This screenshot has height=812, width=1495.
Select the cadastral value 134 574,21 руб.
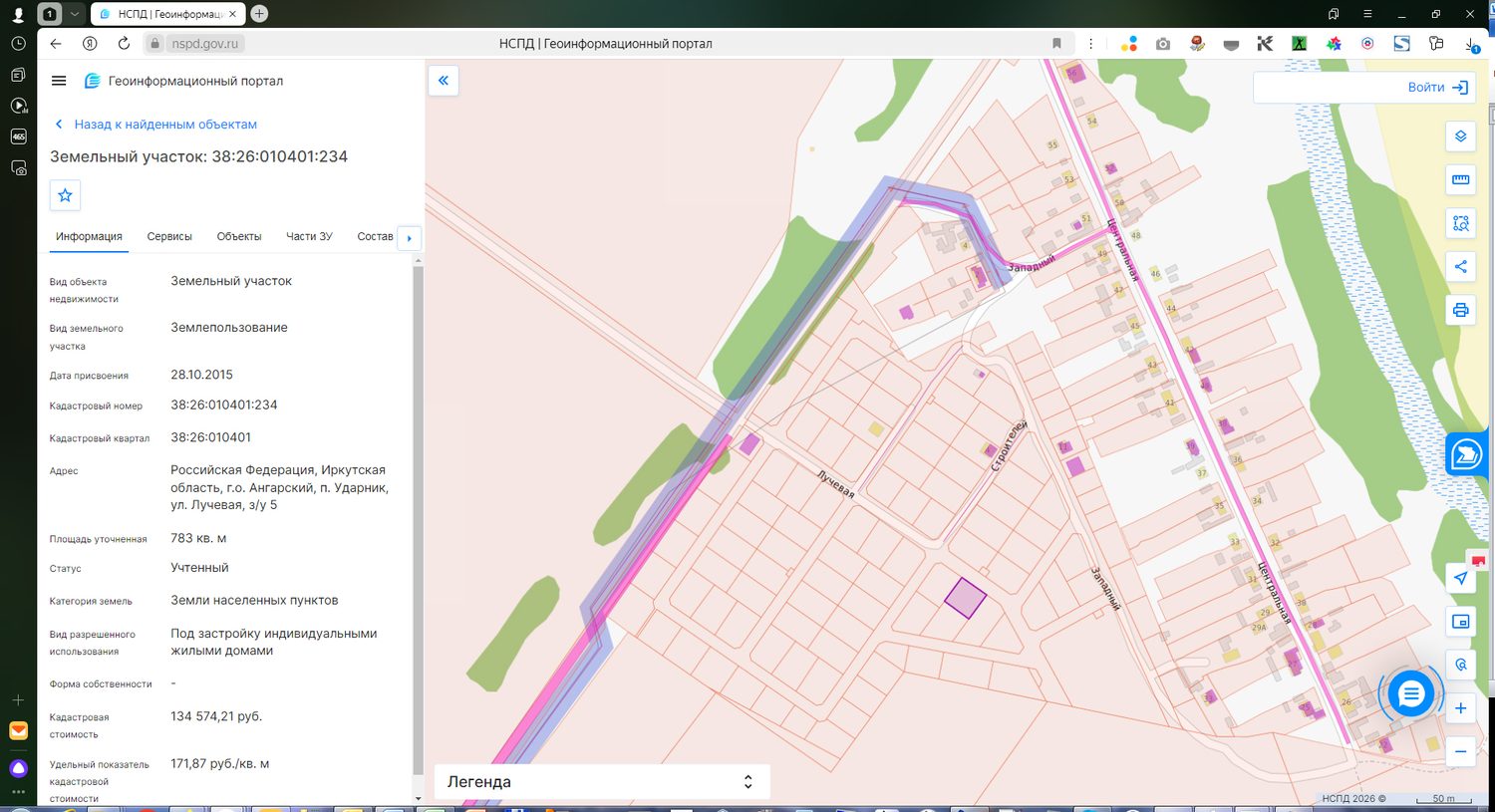point(216,716)
